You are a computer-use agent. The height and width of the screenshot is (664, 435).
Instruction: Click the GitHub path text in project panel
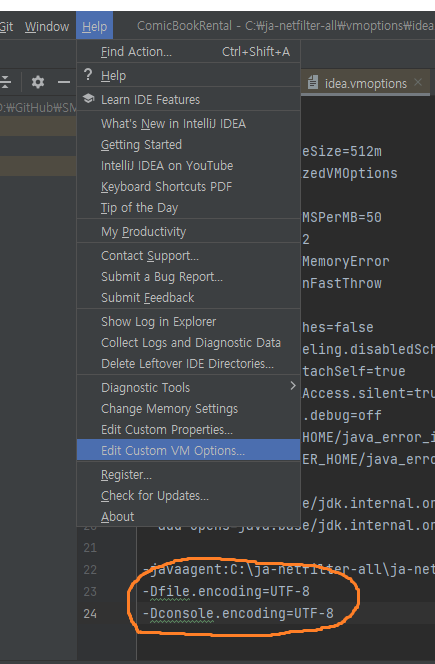coord(38,108)
